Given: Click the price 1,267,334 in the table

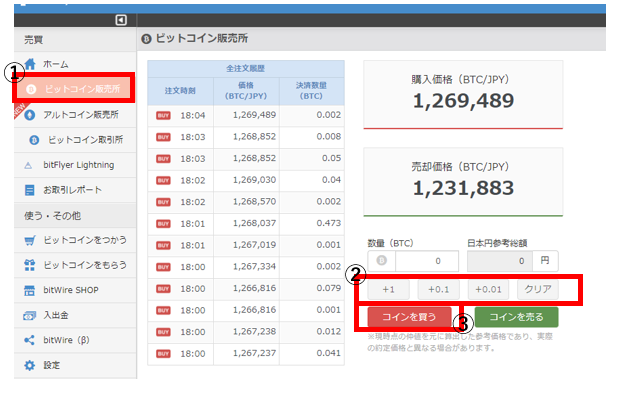Looking at the screenshot, I should 254,267.
